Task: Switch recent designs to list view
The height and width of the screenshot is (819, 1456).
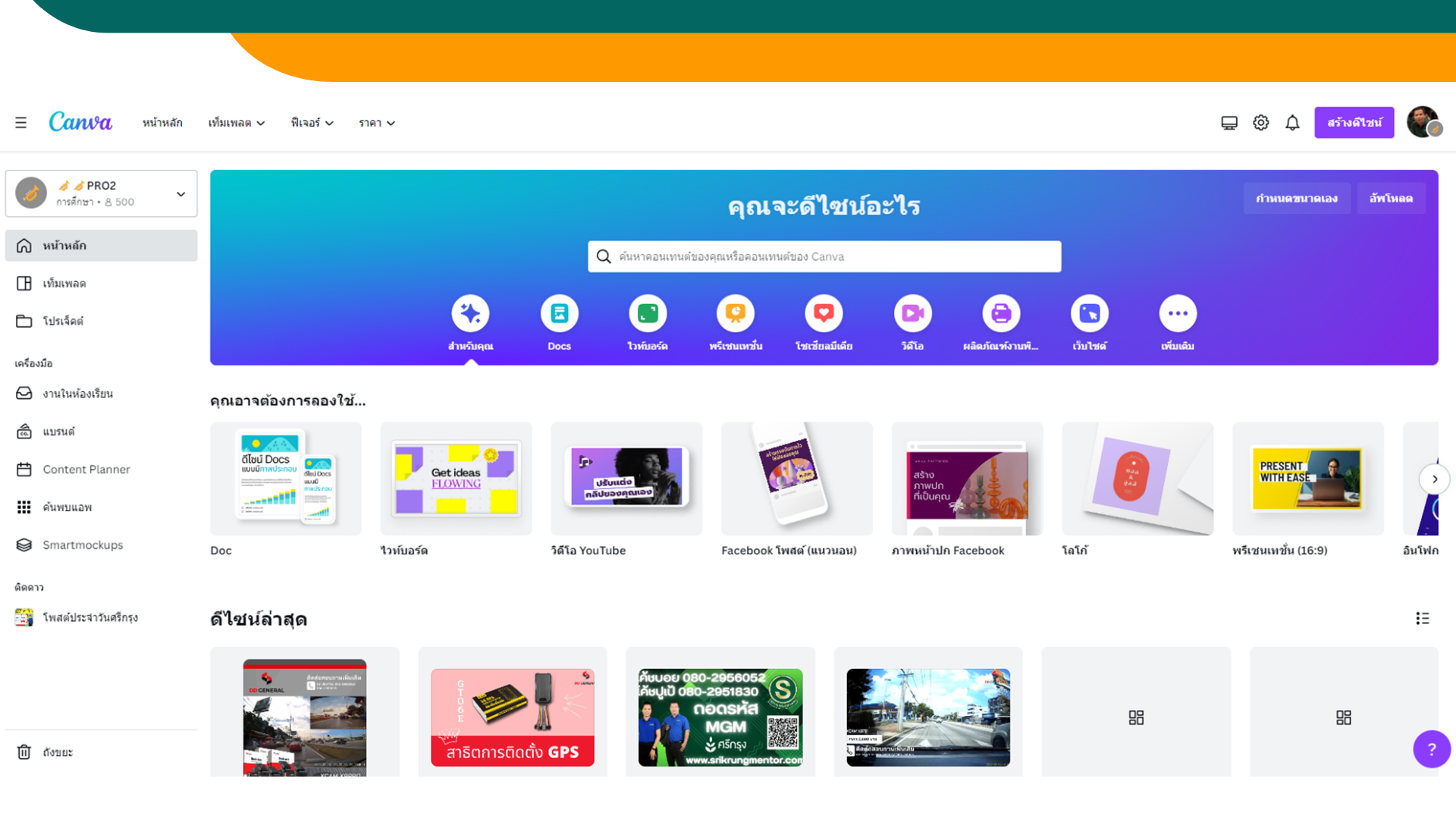Action: click(x=1422, y=619)
